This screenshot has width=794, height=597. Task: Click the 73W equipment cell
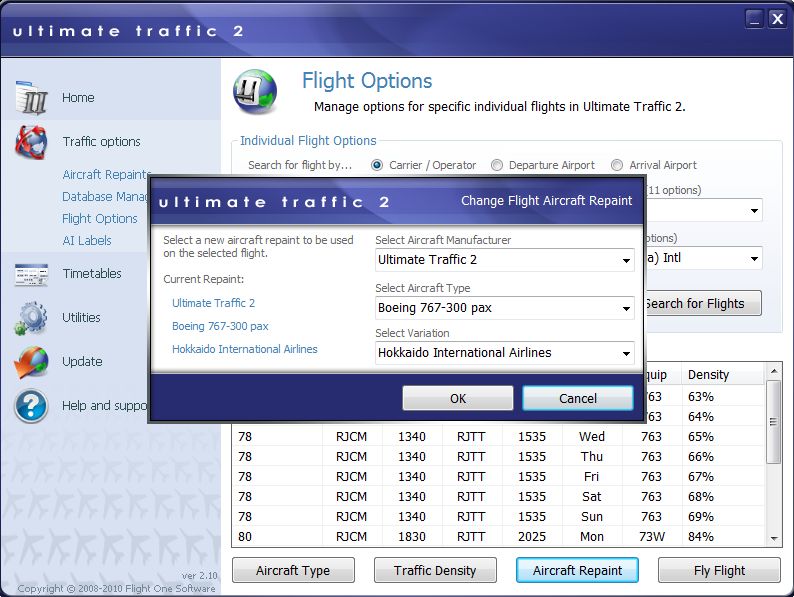click(652, 537)
